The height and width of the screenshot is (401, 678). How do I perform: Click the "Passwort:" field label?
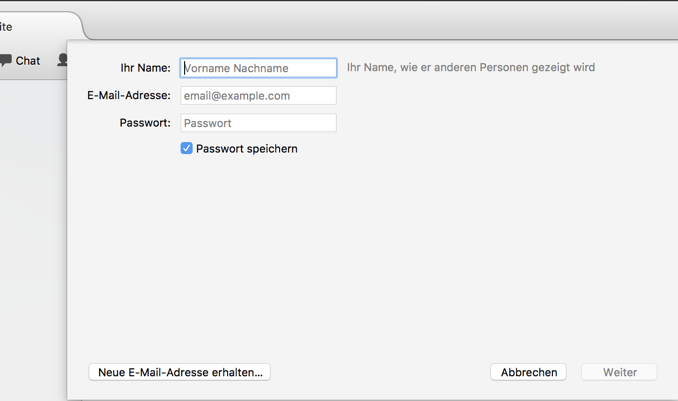[145, 123]
